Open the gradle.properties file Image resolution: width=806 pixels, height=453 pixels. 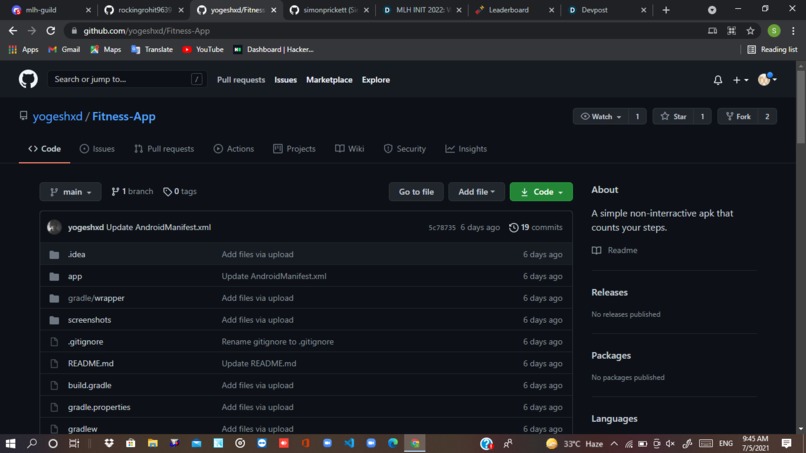pyautogui.click(x=99, y=407)
